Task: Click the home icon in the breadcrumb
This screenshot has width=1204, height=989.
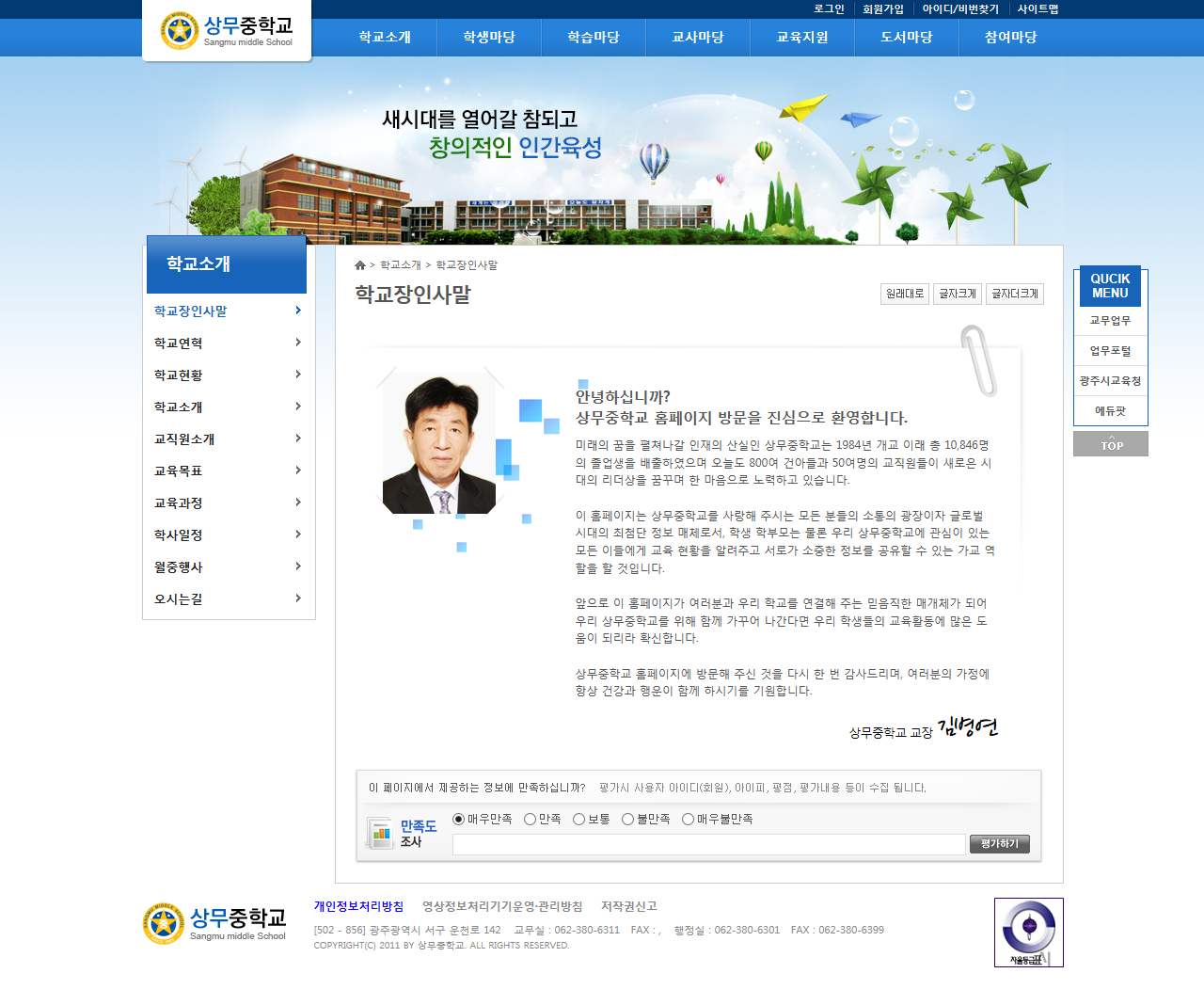Action: tap(359, 265)
